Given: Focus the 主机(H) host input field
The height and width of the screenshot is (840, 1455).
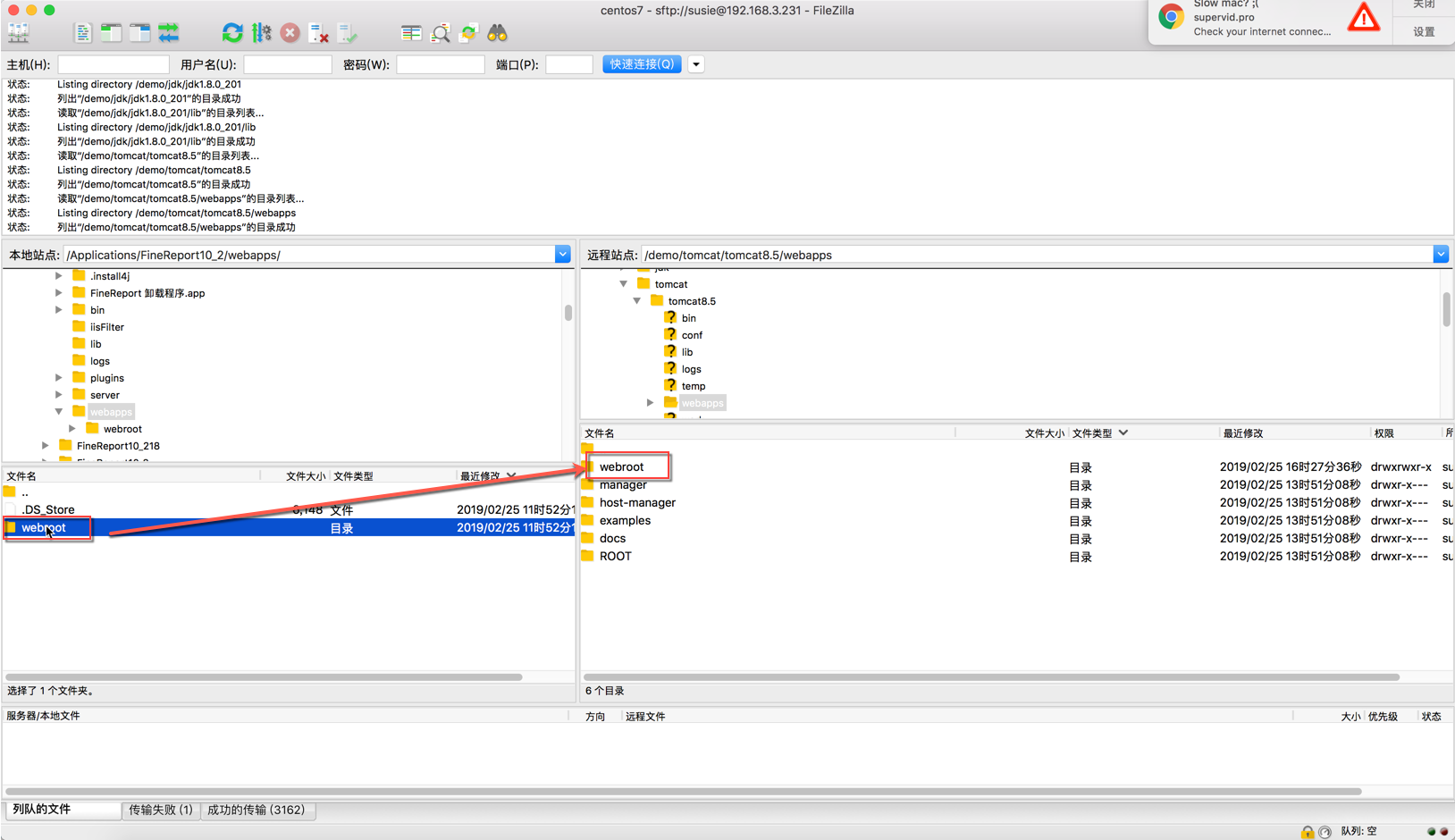Looking at the screenshot, I should click(114, 64).
